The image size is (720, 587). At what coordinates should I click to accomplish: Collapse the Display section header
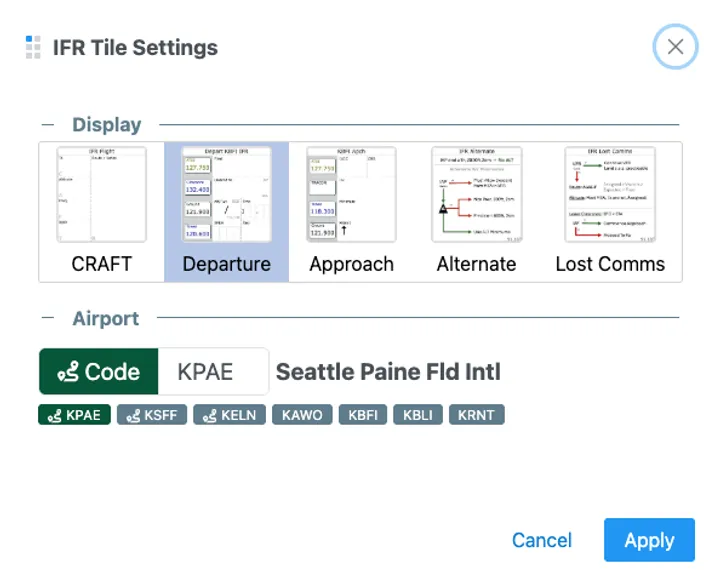point(106,125)
